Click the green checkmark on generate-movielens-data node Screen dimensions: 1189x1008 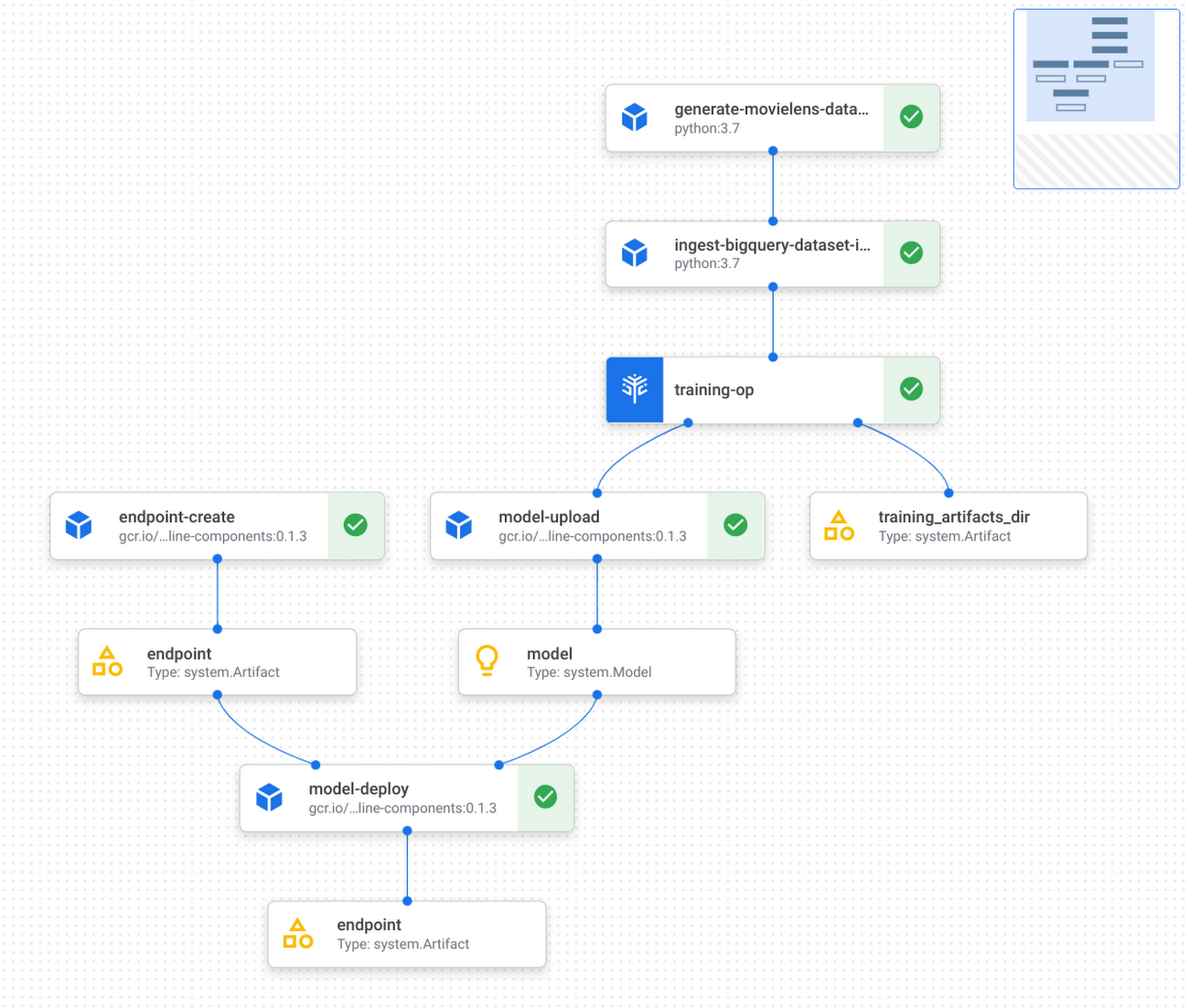911,117
